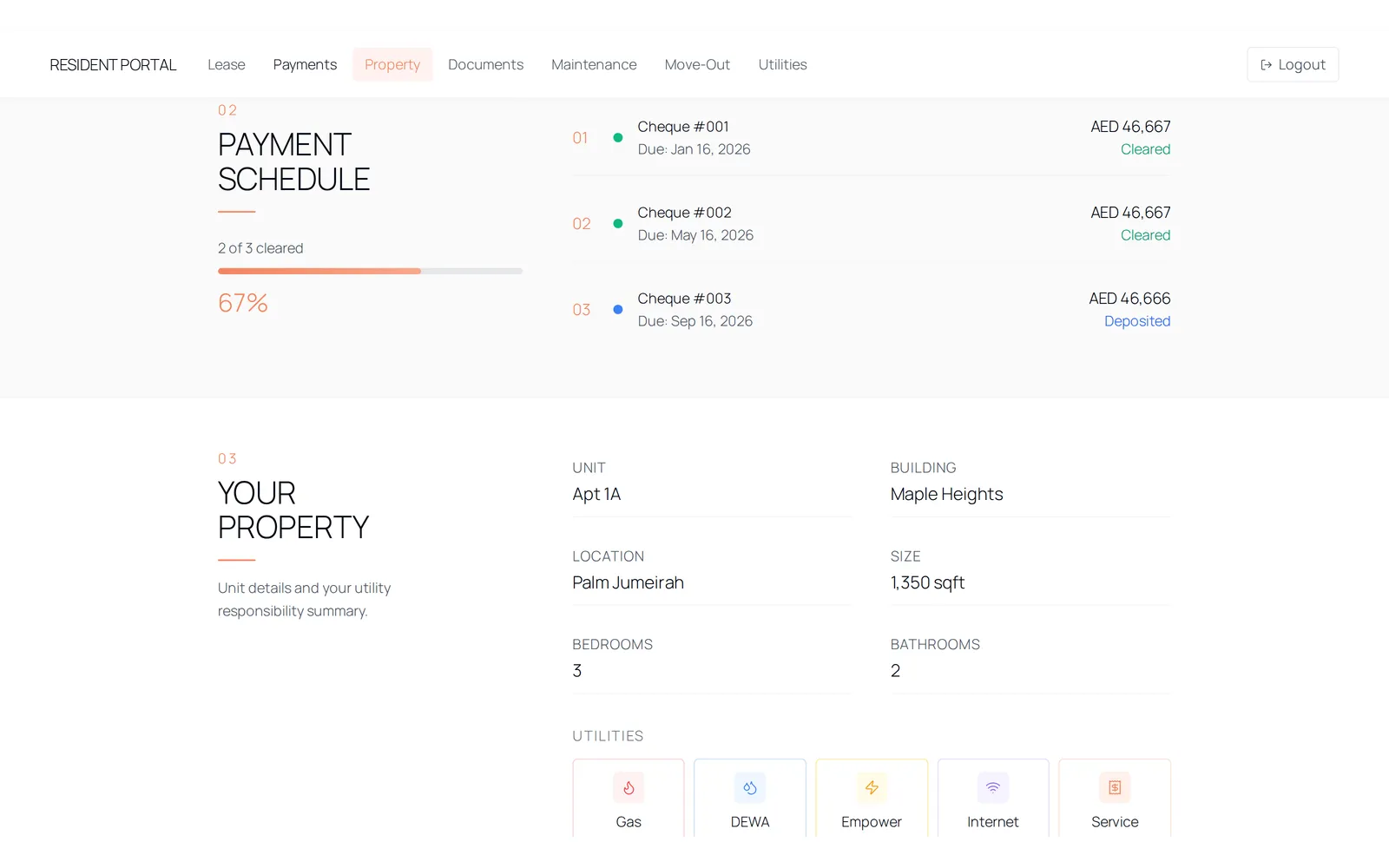Select the Cheque #002 row title
Image resolution: width=1389 pixels, height=868 pixels.
(684, 213)
